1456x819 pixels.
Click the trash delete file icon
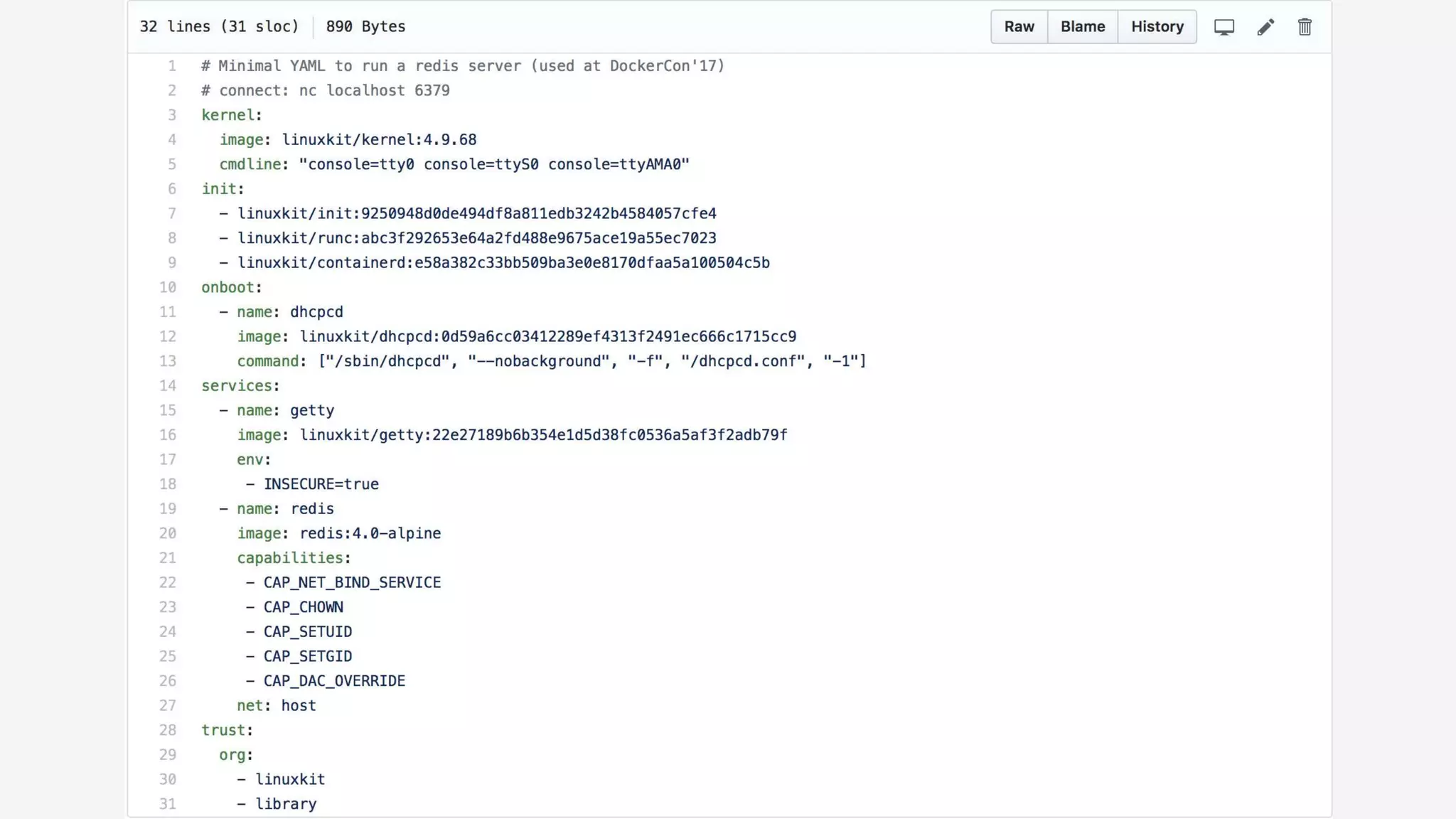tap(1305, 27)
